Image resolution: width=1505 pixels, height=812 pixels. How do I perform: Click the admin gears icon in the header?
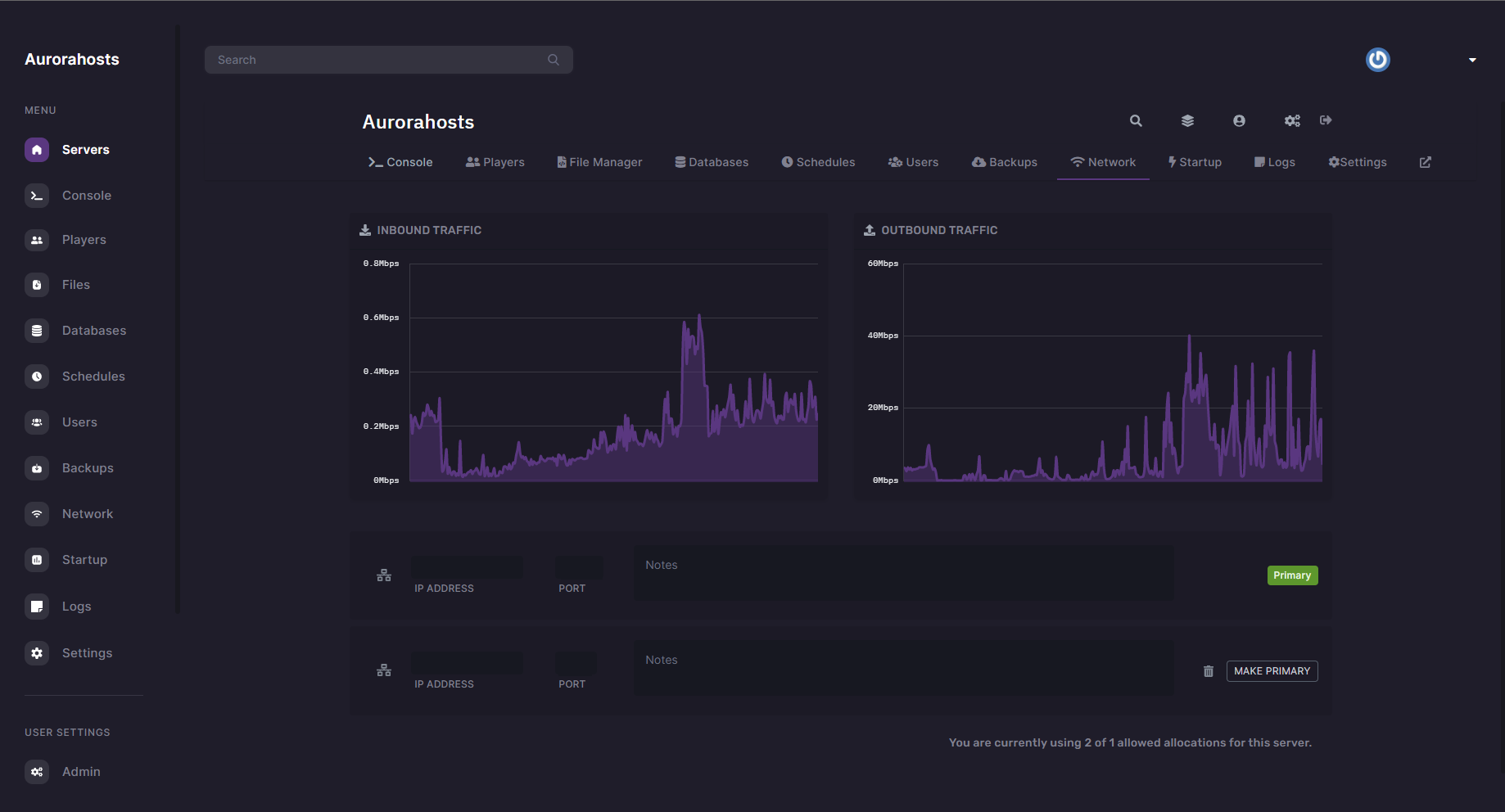[x=1292, y=120]
